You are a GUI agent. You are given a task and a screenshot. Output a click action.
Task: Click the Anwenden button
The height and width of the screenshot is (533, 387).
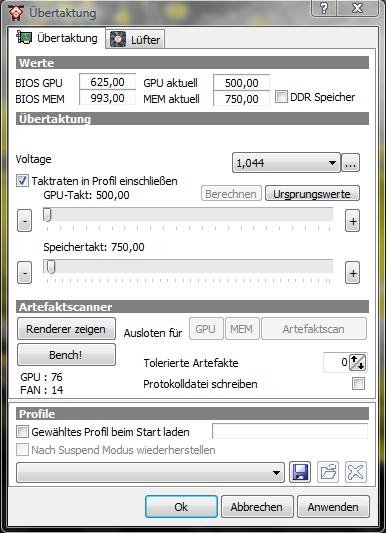pos(333,506)
